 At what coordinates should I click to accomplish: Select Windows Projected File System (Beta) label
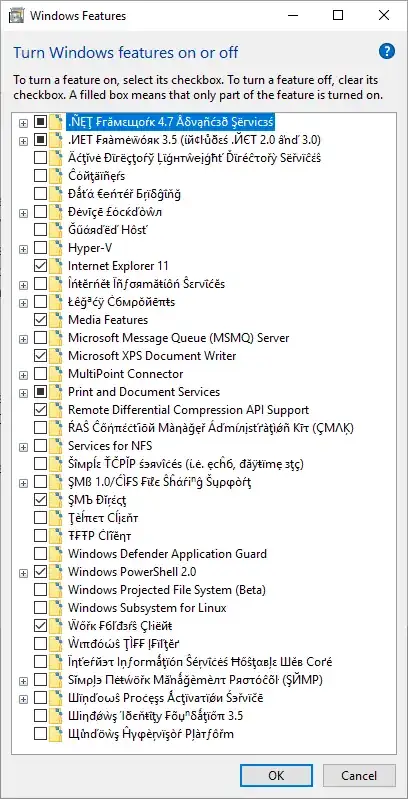click(167, 590)
